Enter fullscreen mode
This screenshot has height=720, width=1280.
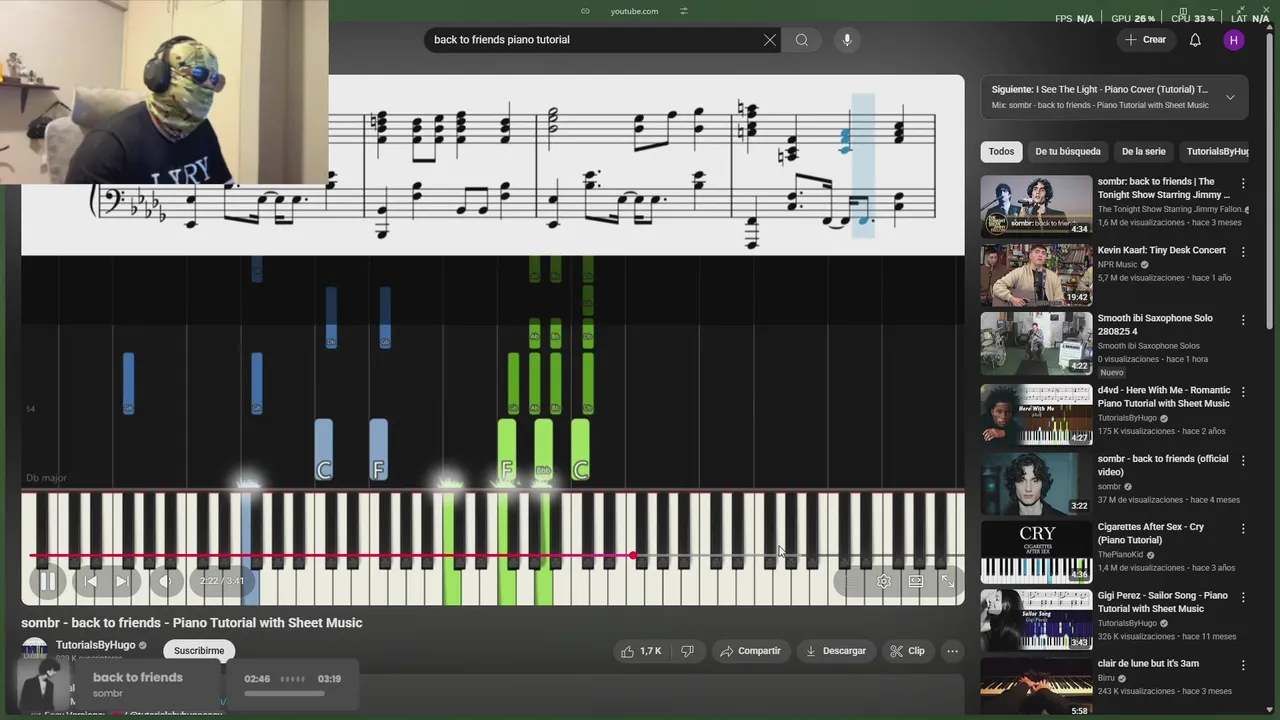click(947, 581)
